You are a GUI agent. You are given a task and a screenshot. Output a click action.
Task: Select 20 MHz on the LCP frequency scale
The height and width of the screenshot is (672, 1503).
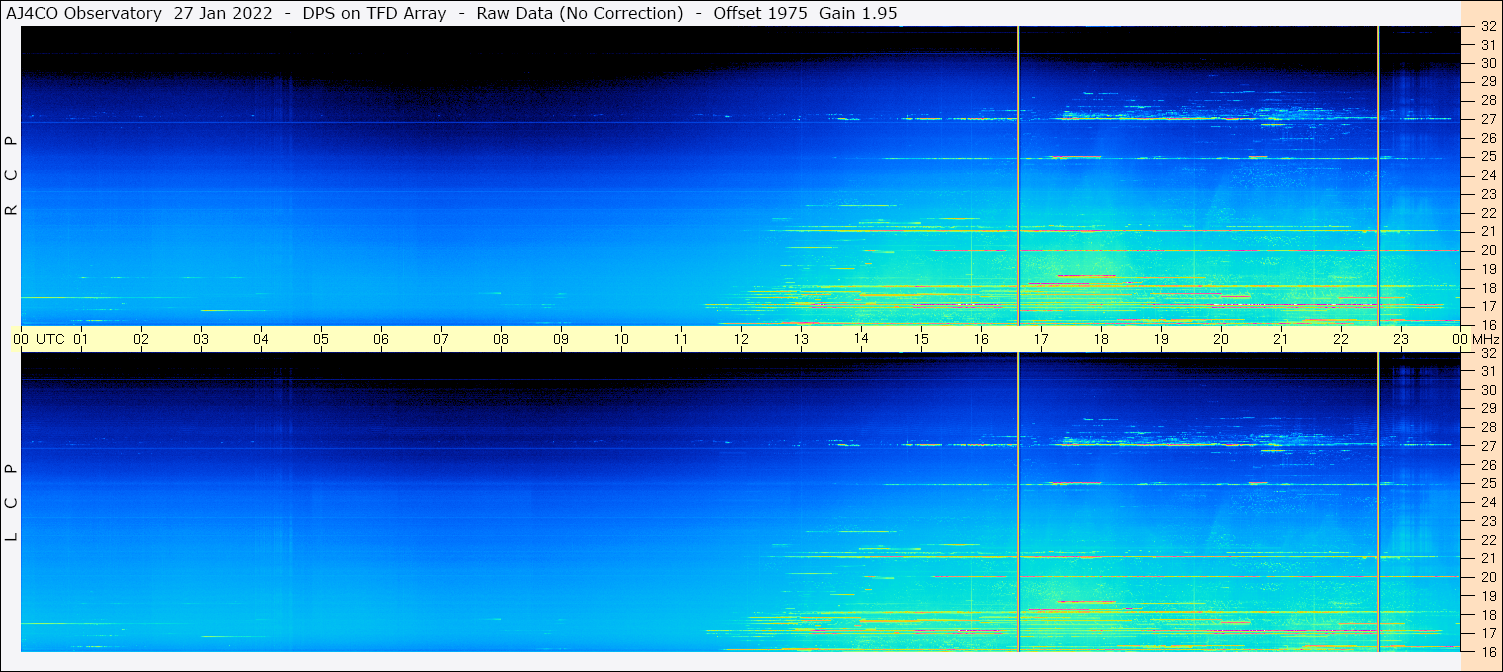(x=1487, y=577)
